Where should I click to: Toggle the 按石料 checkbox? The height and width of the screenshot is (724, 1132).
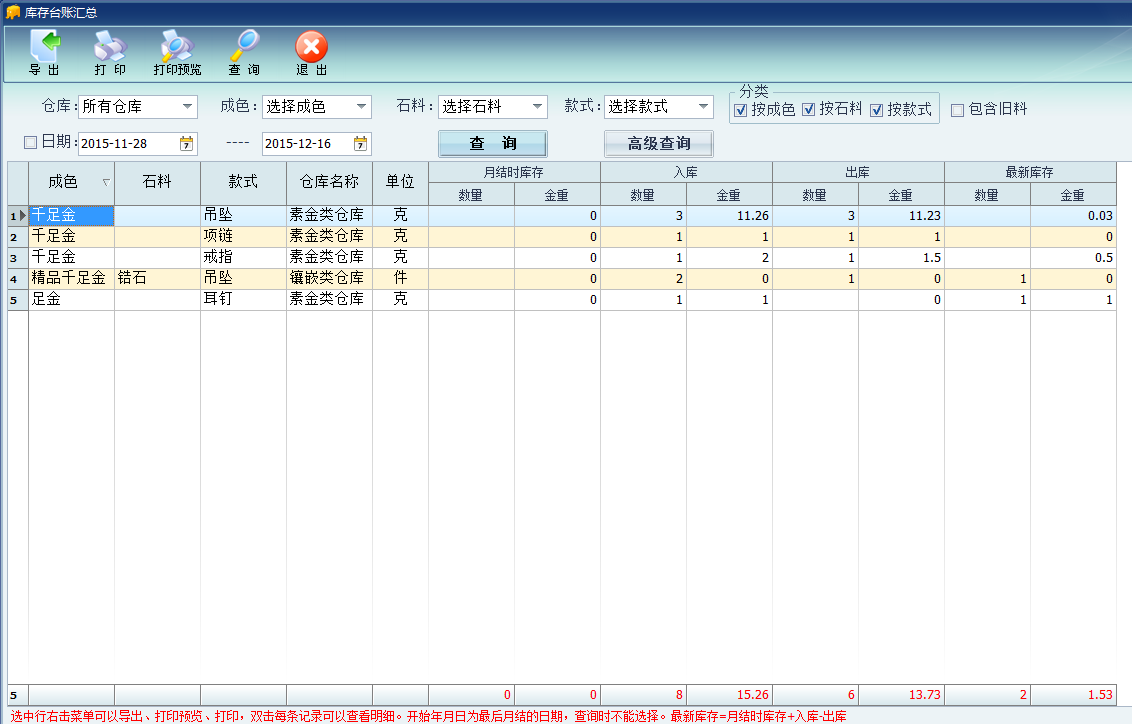809,110
